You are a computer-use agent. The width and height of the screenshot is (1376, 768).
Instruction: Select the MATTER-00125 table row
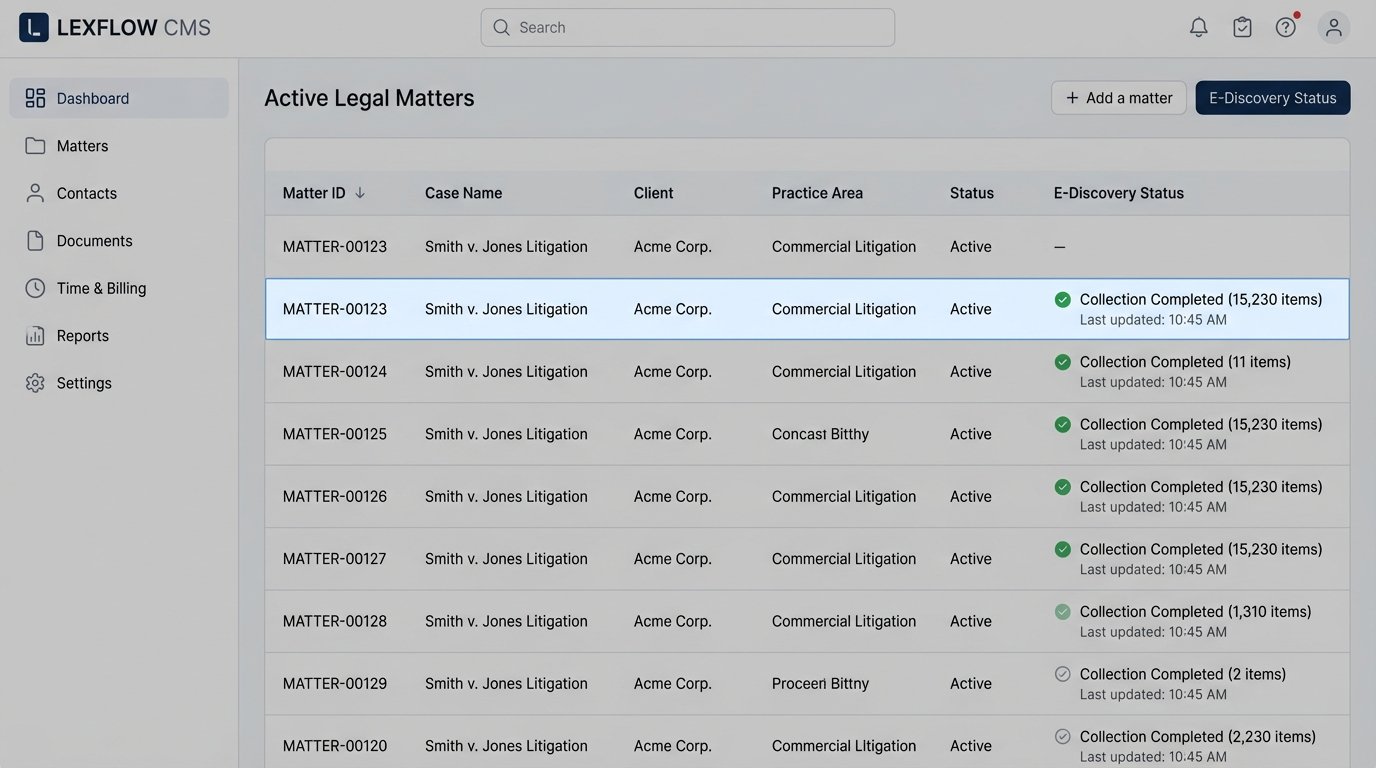pos(700,433)
